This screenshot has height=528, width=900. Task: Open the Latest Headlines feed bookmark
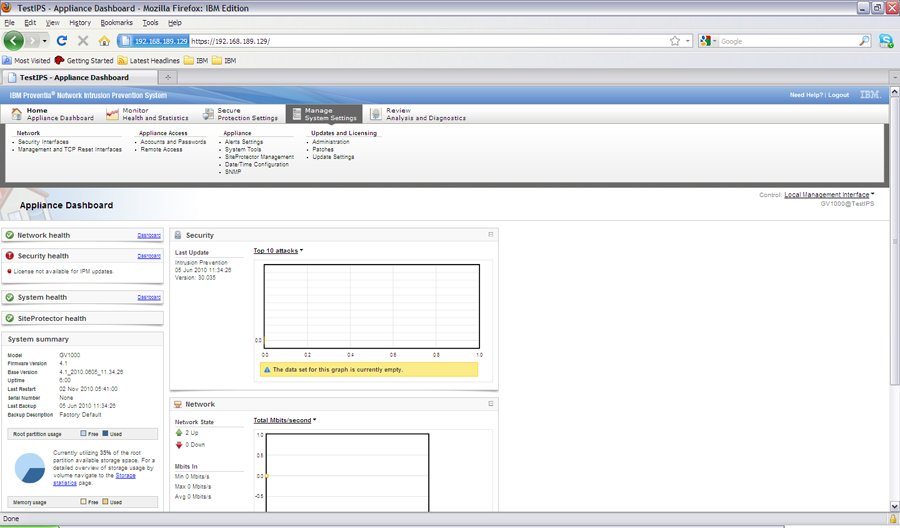149,60
